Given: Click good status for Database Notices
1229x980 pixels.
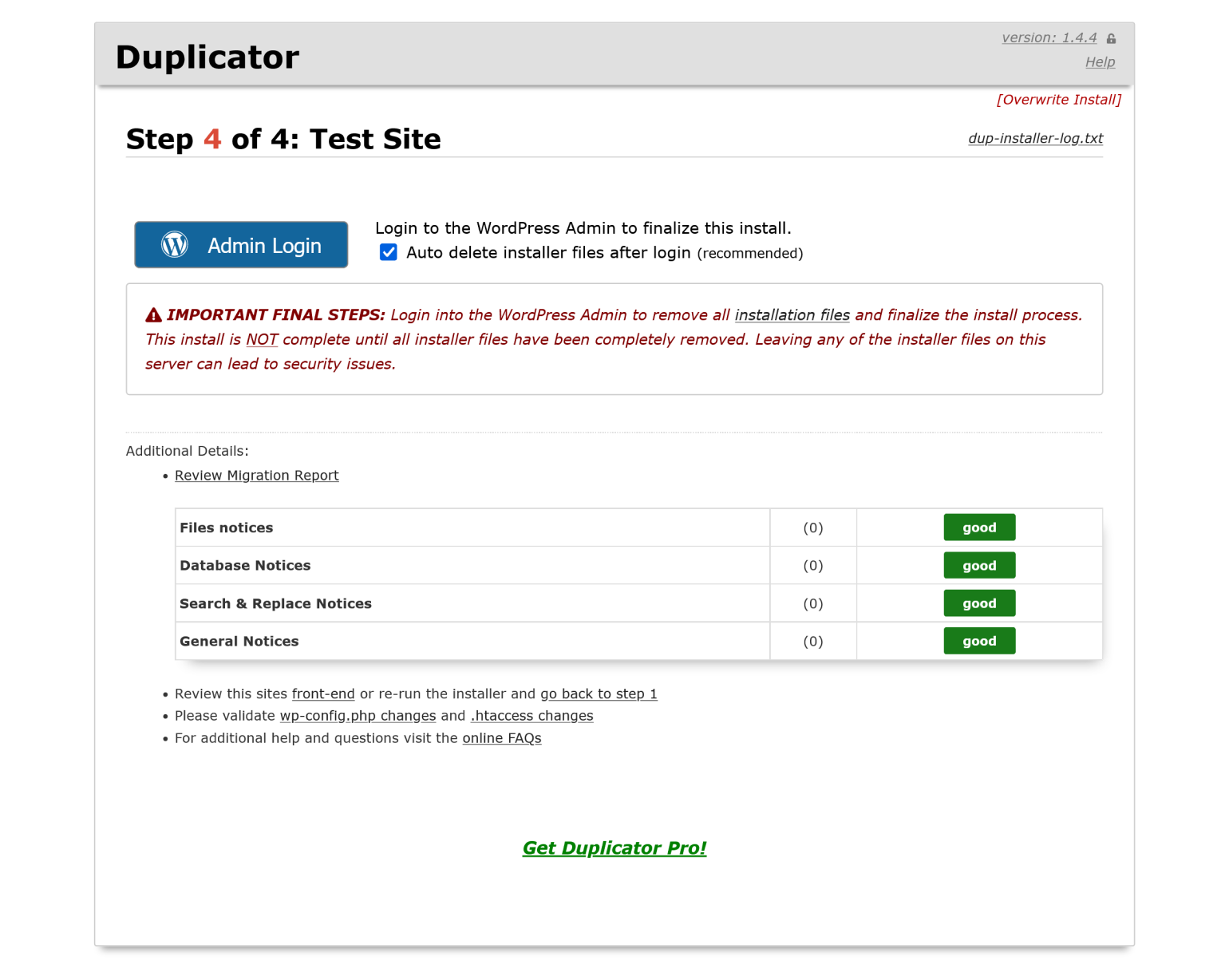Looking at the screenshot, I should pos(979,566).
